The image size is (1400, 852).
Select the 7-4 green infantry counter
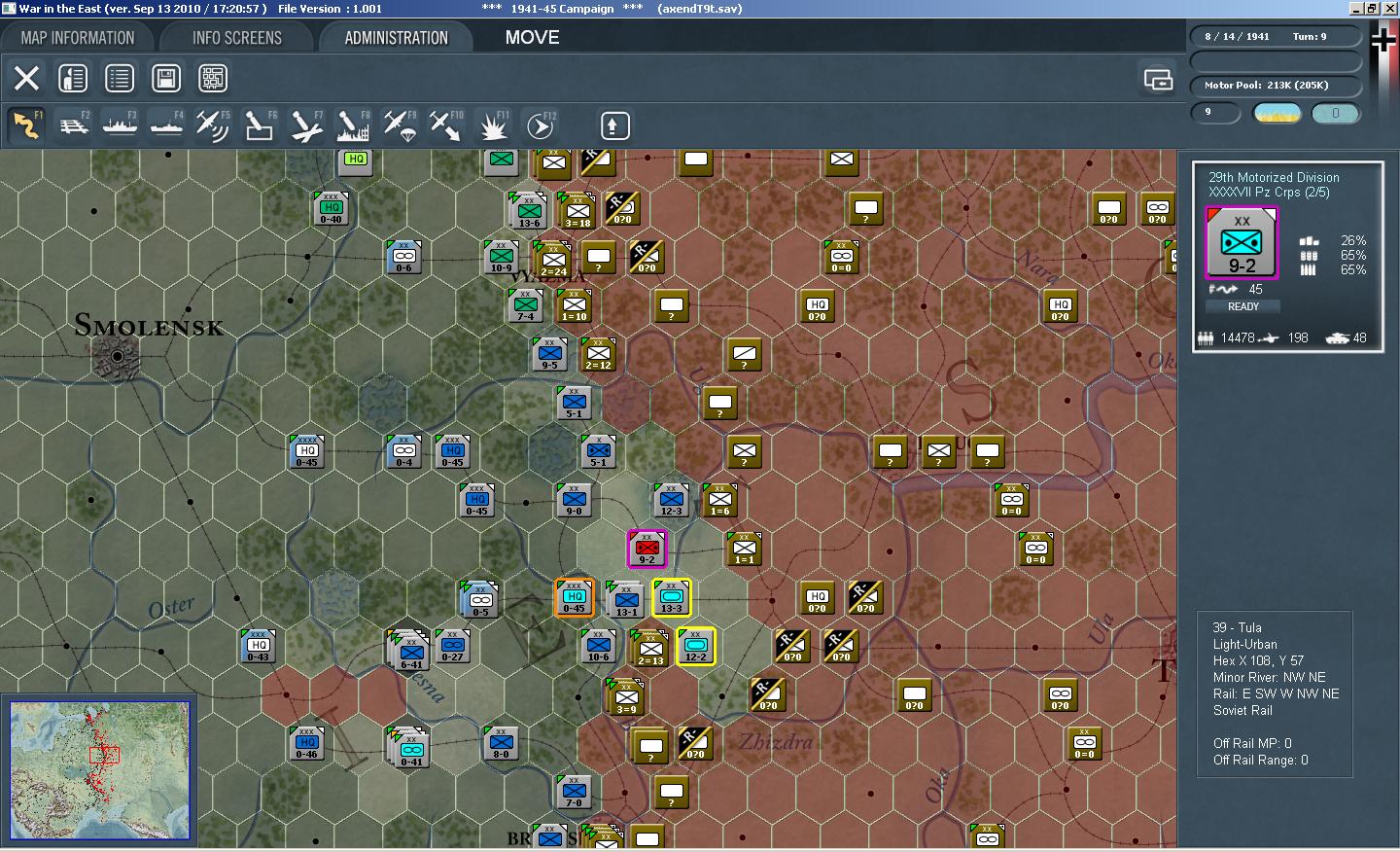pos(525,305)
